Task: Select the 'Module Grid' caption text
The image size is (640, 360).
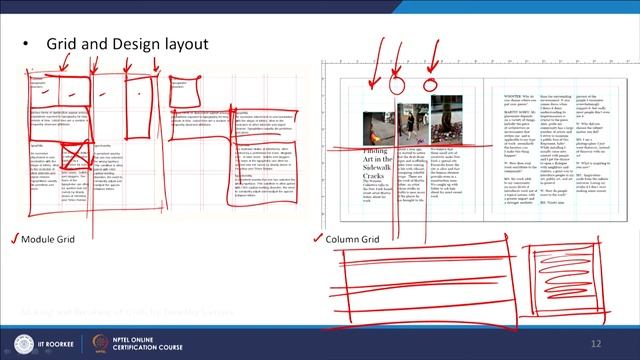Action: pyautogui.click(x=48, y=239)
